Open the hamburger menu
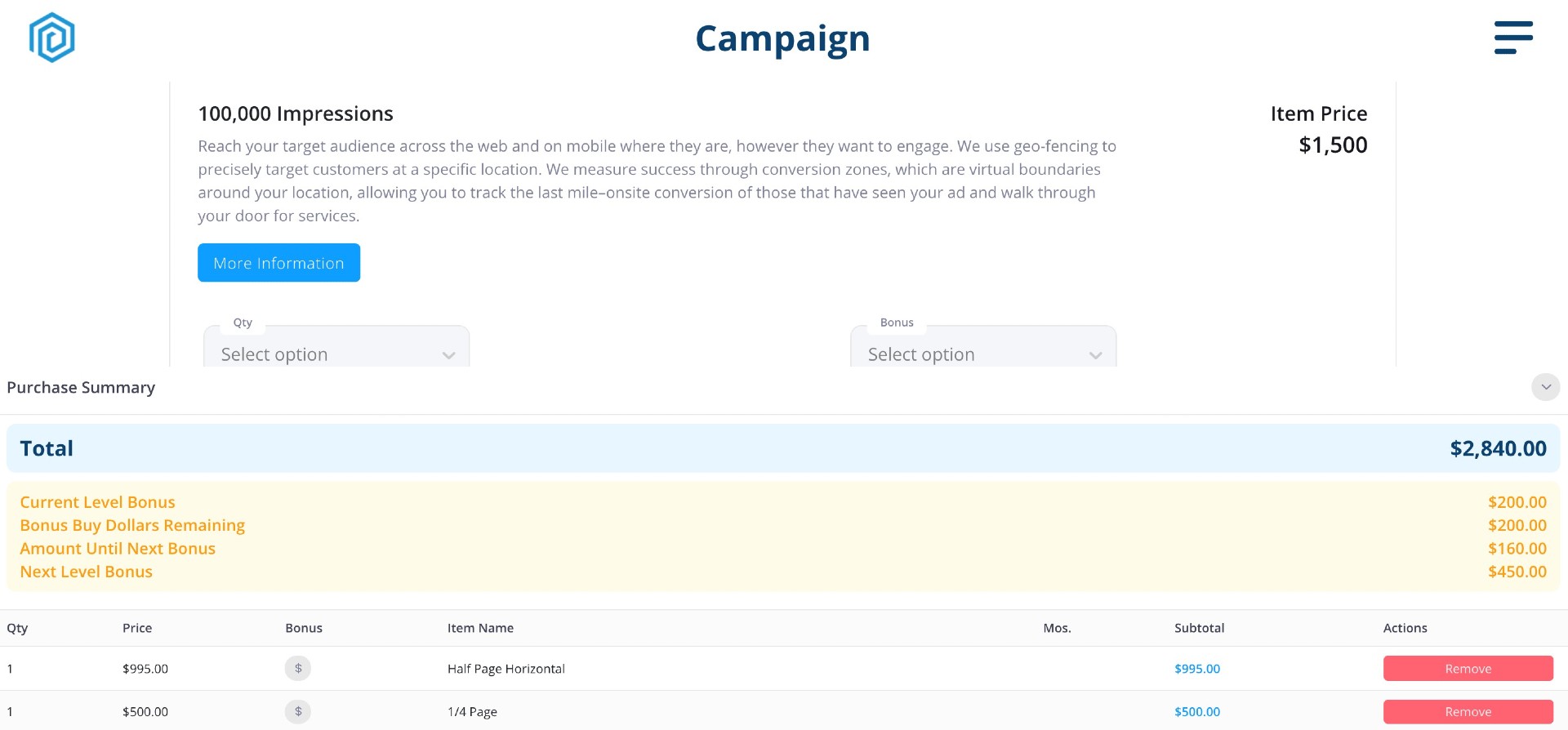 (x=1513, y=38)
